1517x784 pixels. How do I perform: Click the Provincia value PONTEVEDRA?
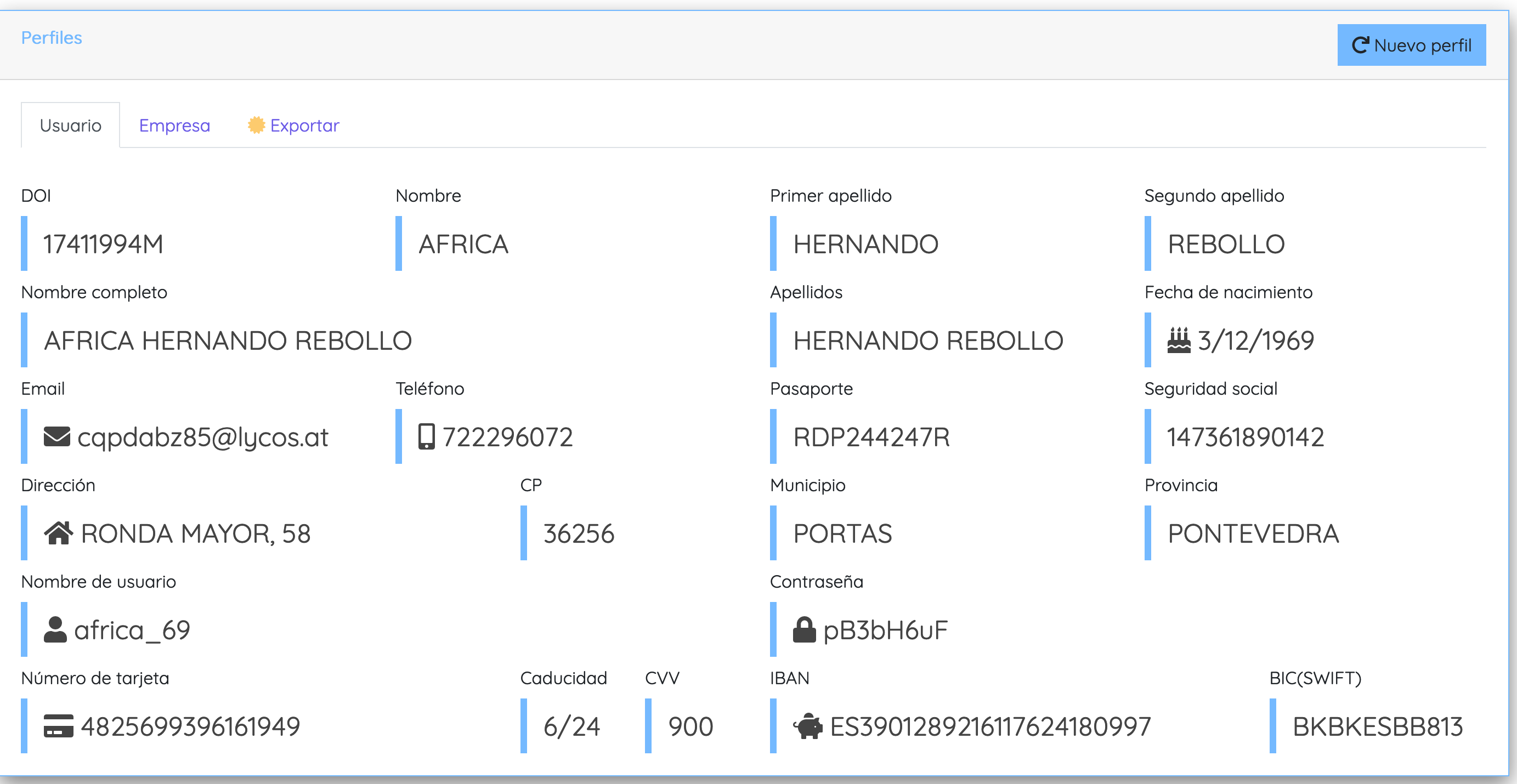pyautogui.click(x=1253, y=533)
